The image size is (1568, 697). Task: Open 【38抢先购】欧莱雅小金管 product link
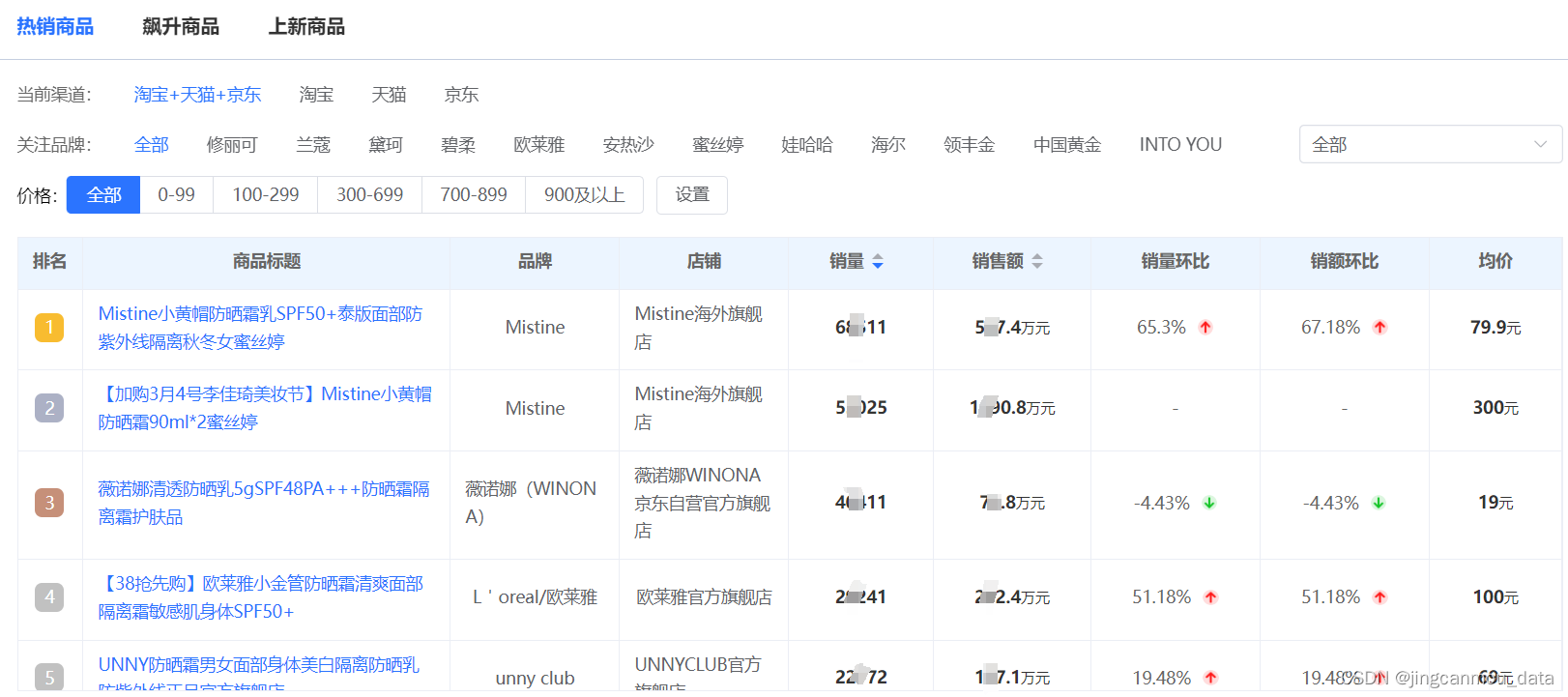coord(261,597)
